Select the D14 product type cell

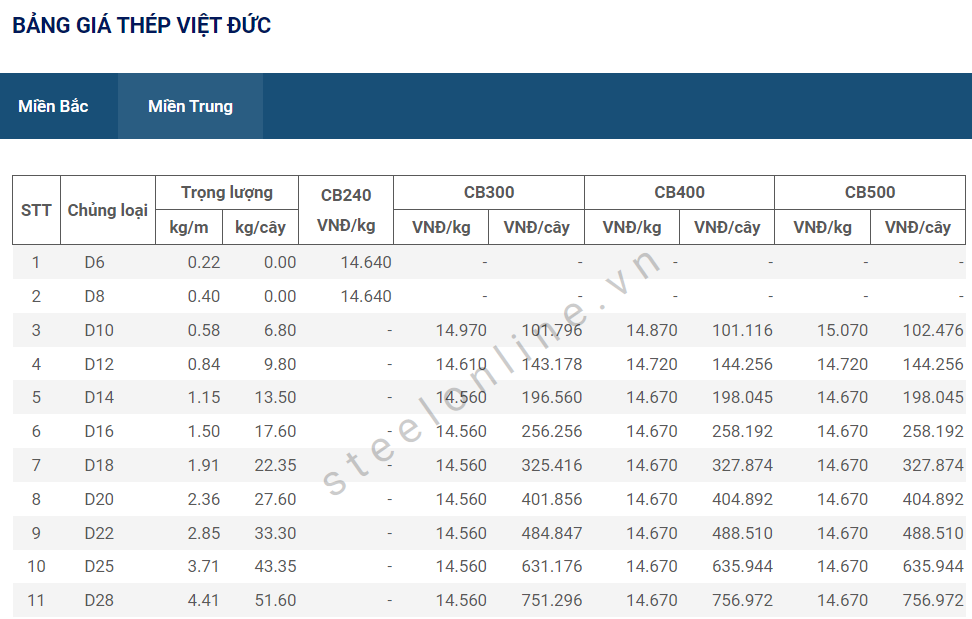(x=99, y=397)
